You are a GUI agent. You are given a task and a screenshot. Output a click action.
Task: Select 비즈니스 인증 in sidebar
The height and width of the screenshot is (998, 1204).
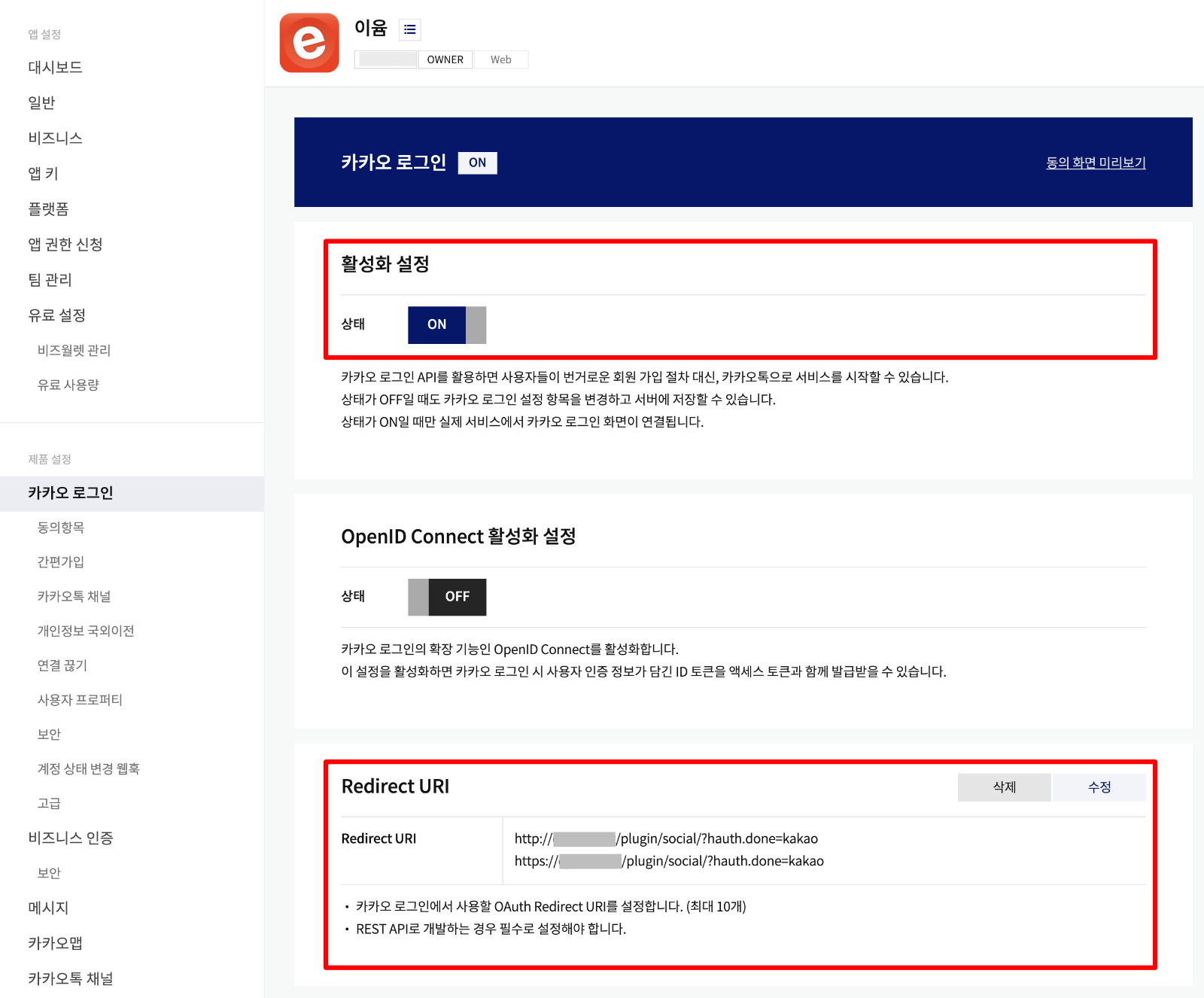point(71,838)
